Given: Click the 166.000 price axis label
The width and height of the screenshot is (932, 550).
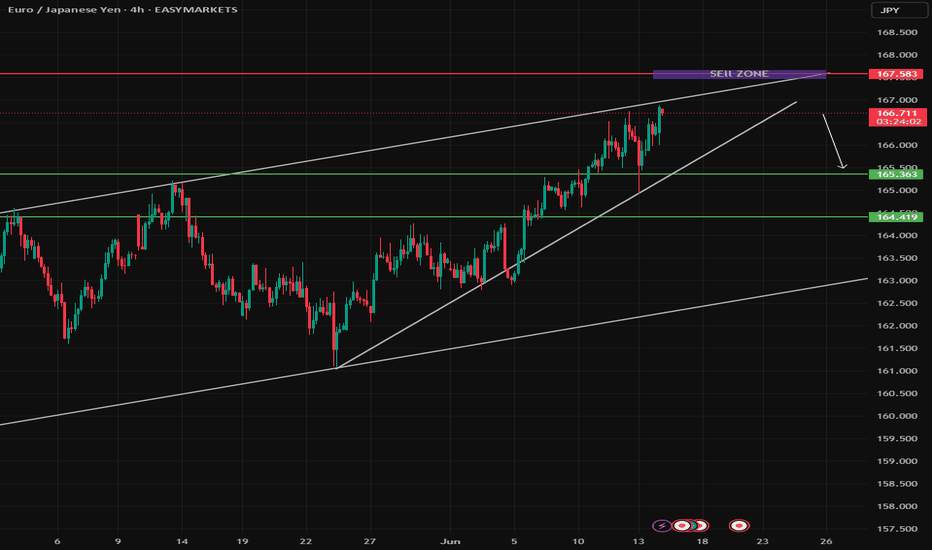Looking at the screenshot, I should [x=896, y=145].
